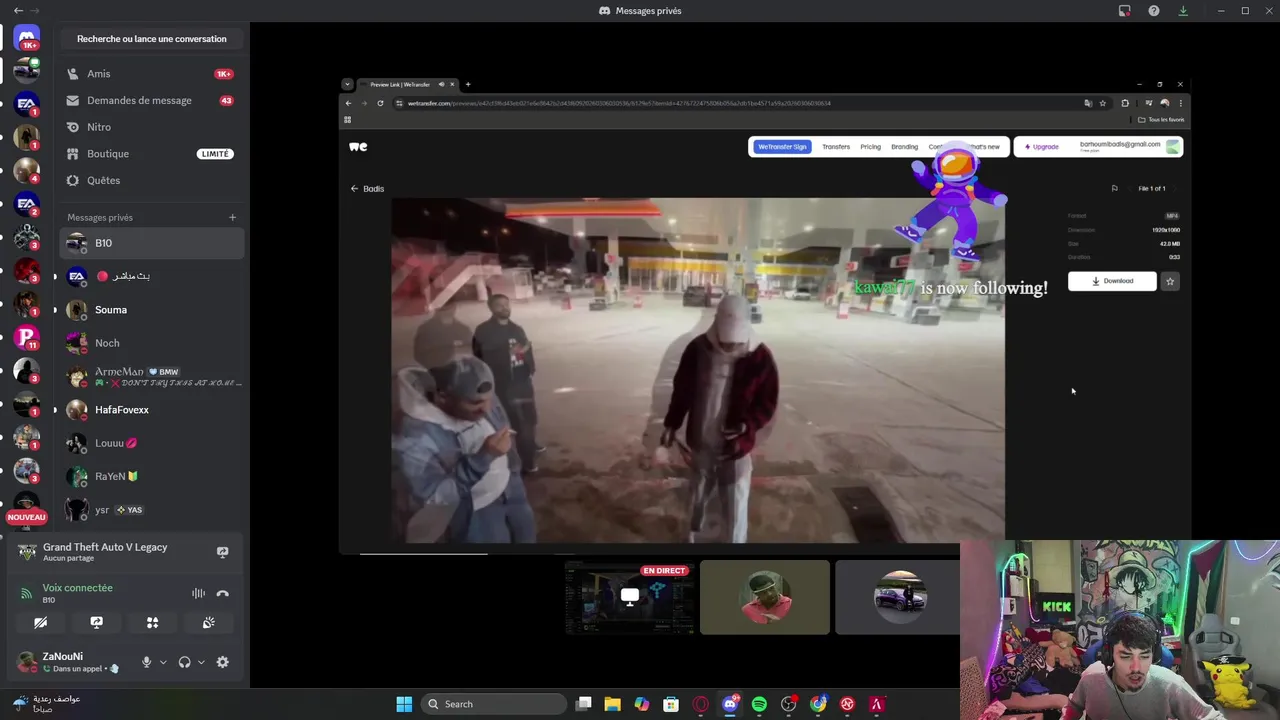Share your screen from voice panel
Screen dimensions: 1280x720
click(96, 622)
